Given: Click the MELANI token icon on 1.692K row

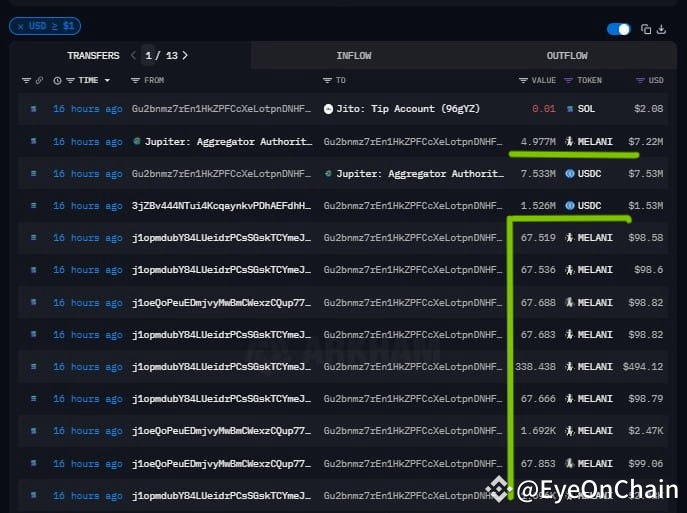Looking at the screenshot, I should tap(570, 431).
